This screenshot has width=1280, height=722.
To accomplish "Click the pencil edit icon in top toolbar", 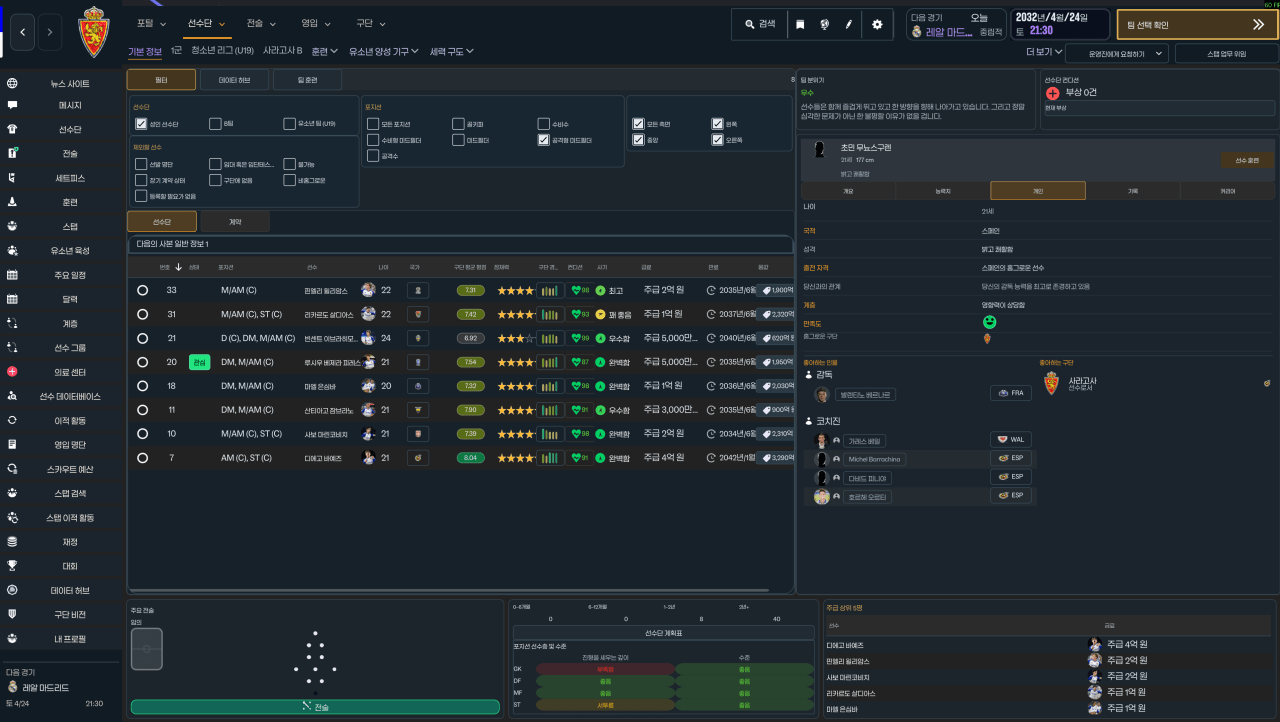I will pyautogui.click(x=849, y=24).
